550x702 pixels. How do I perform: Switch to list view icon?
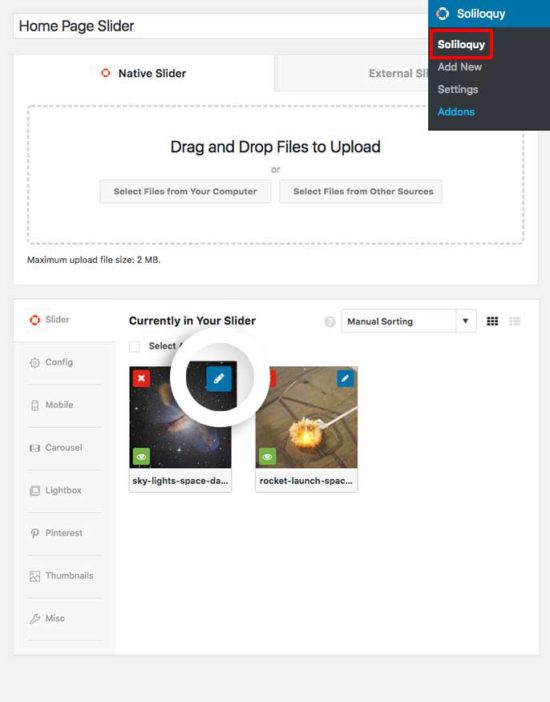coord(515,321)
